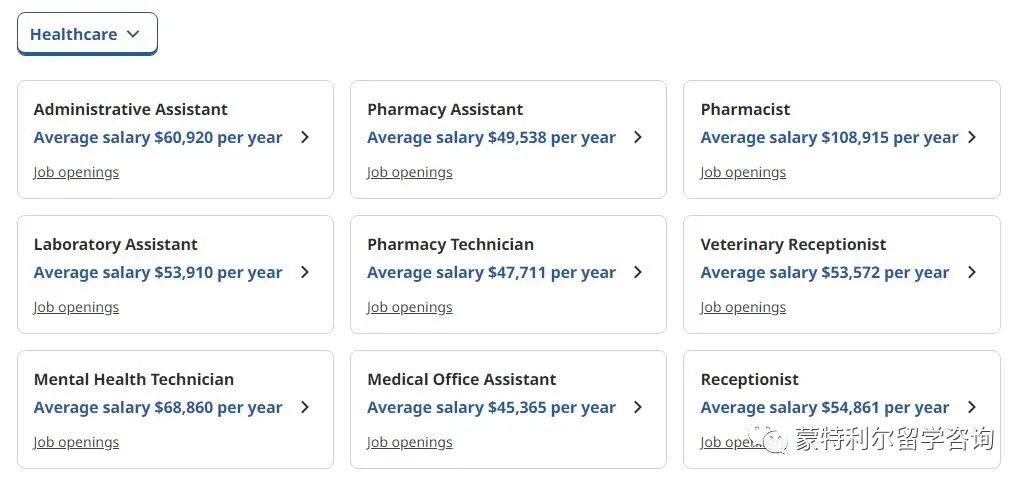1028x484 pixels.
Task: Click chevron arrow beside Mental Health Technician salary
Action: tap(305, 407)
